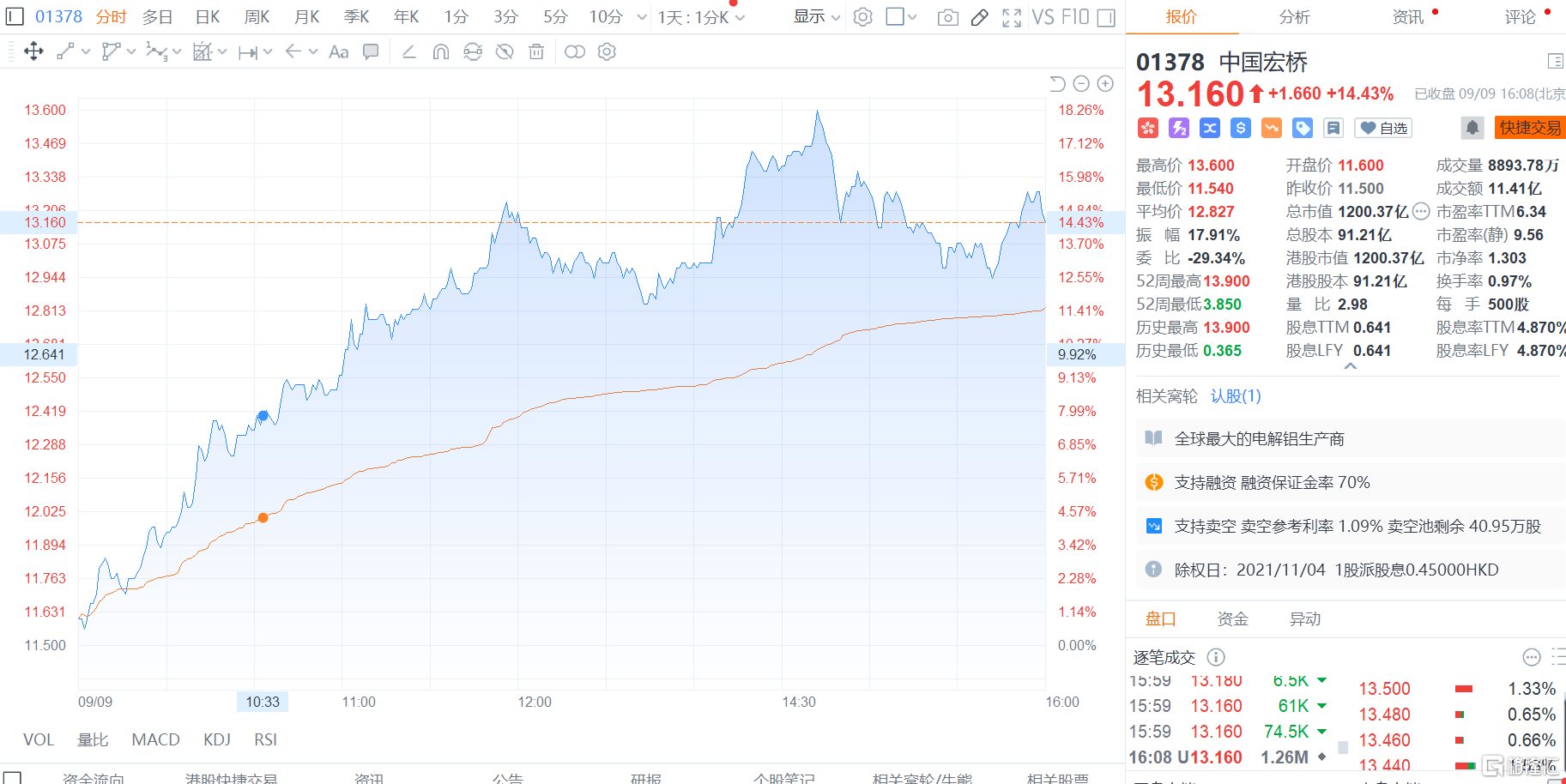The width and height of the screenshot is (1566, 784).
Task: Click the short-selling orange trend icon
Action: (x=1271, y=128)
